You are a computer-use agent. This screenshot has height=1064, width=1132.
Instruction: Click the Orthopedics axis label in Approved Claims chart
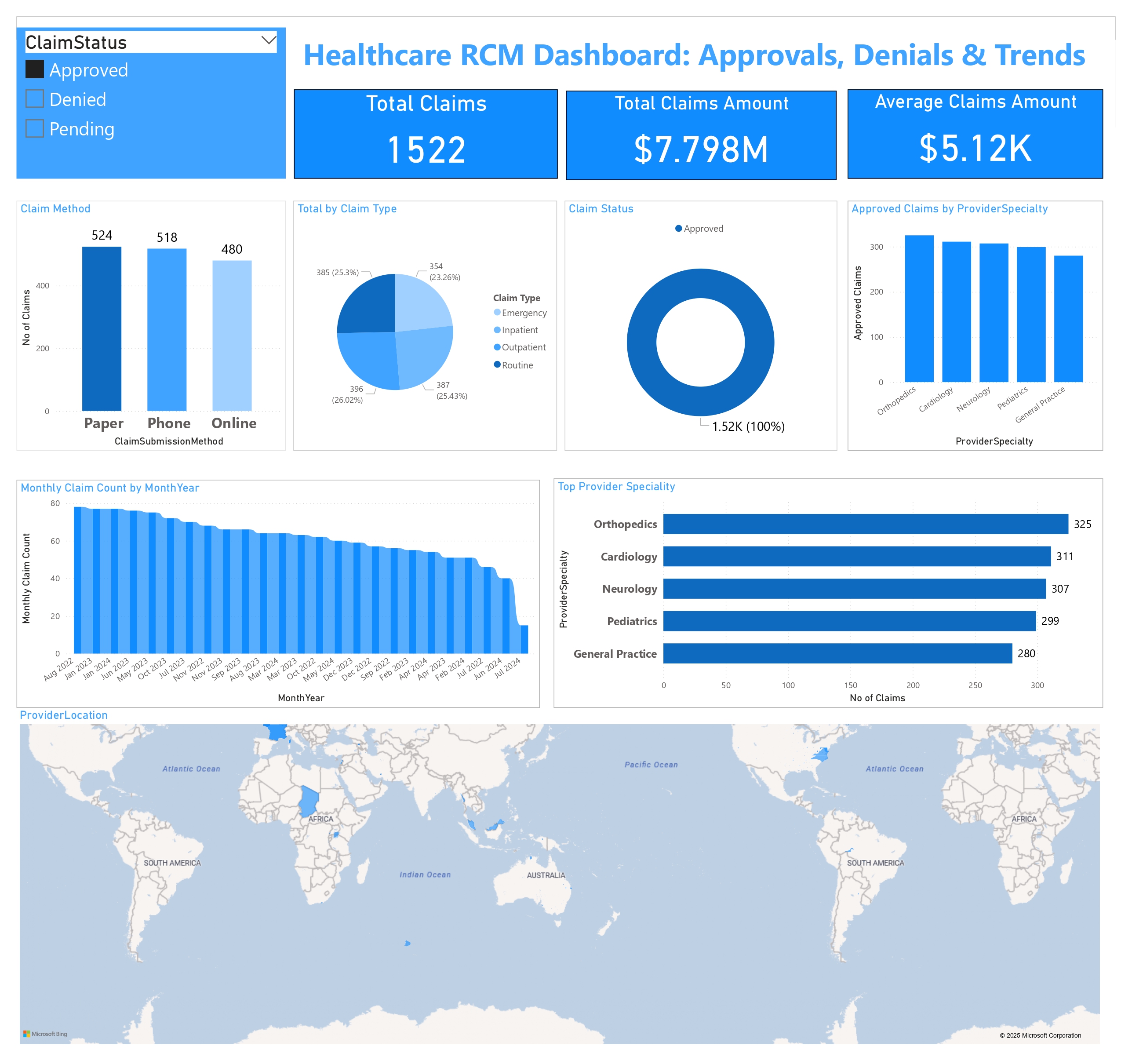(896, 401)
